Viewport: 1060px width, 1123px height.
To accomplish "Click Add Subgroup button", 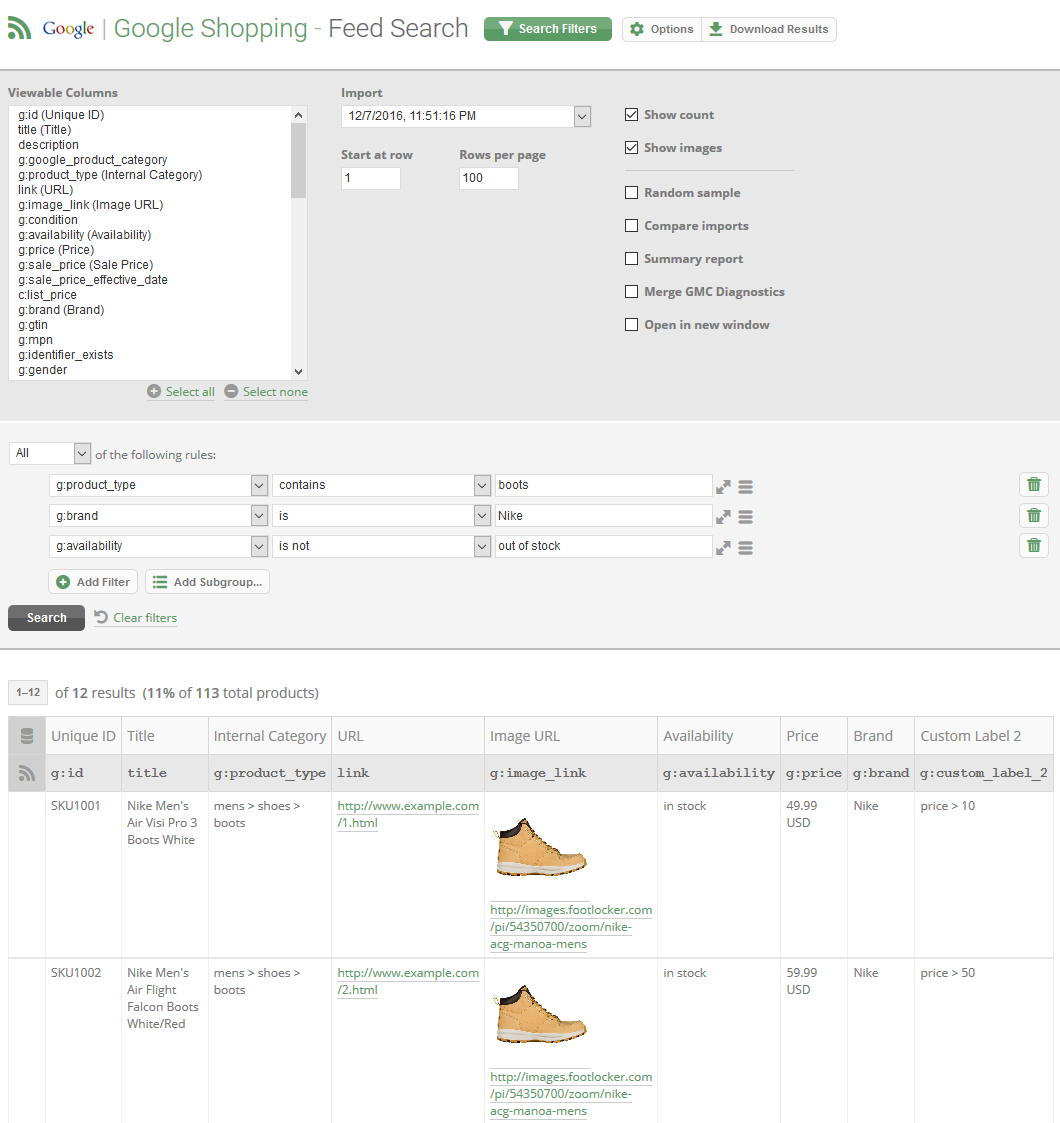I will (x=208, y=582).
